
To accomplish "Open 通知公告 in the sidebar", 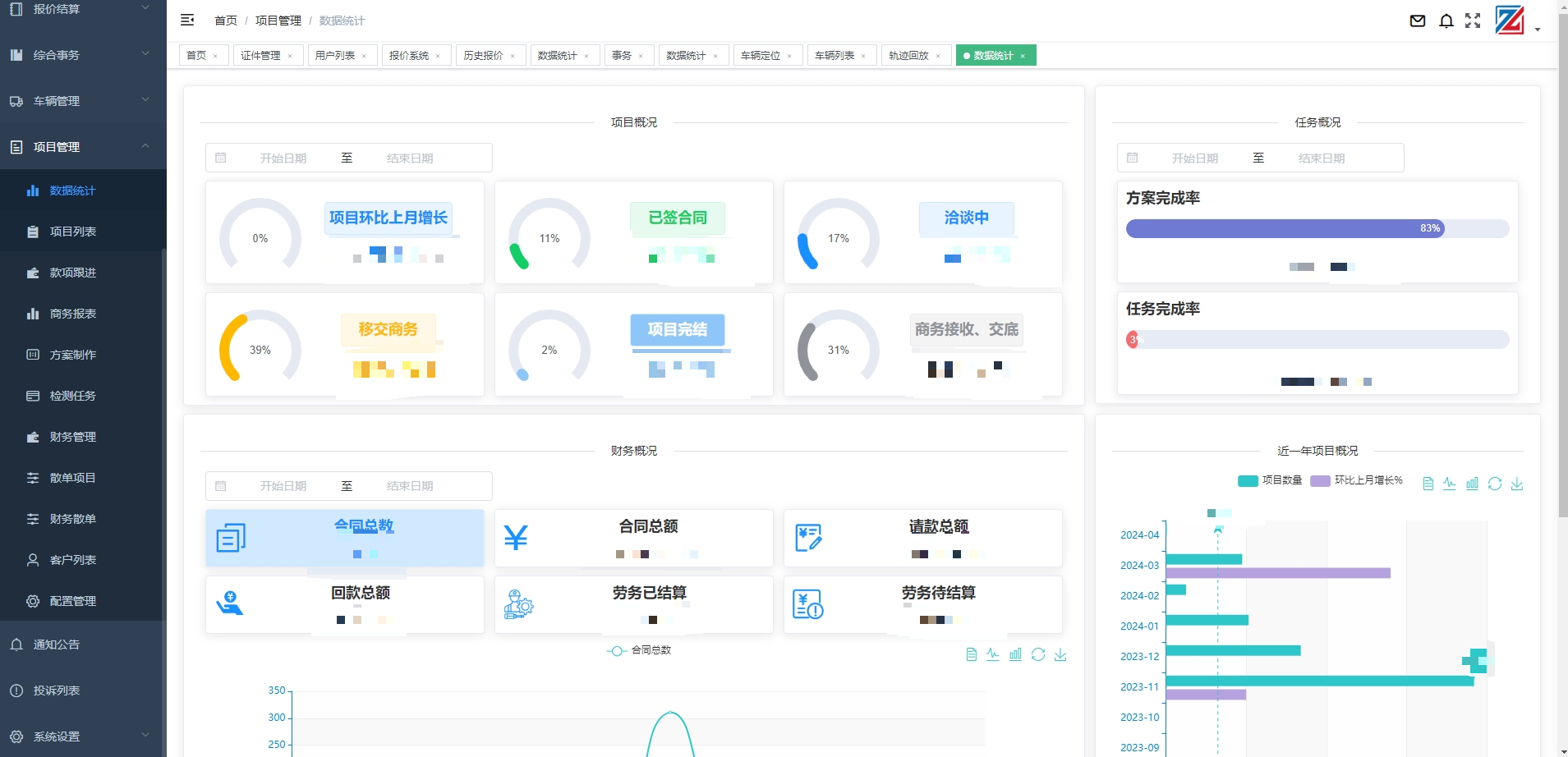I will click(83, 645).
